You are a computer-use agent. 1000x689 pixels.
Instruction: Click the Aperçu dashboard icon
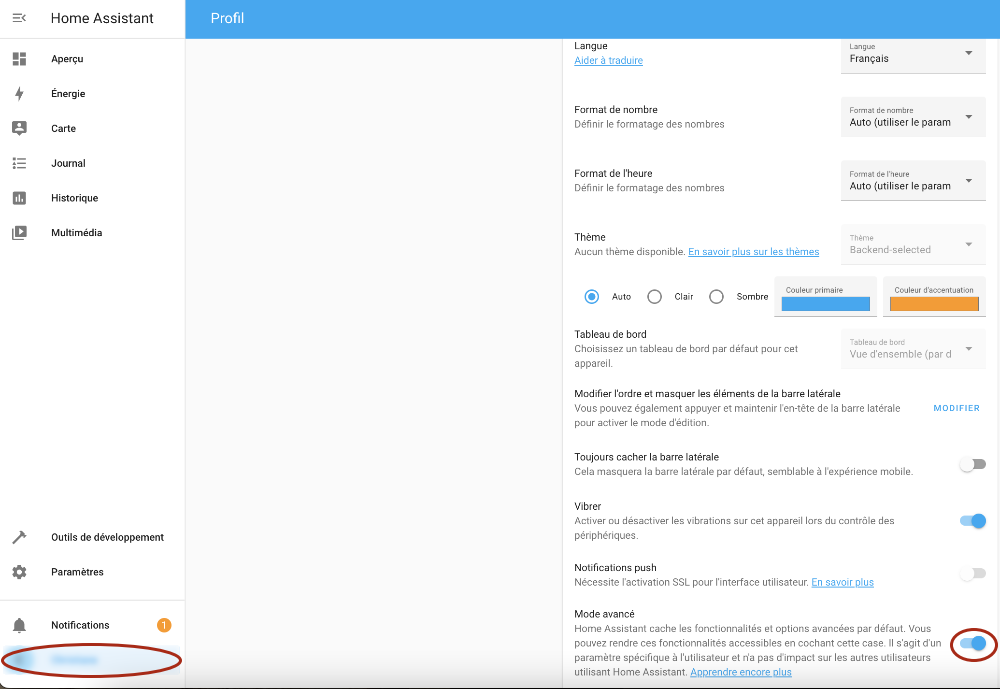pos(19,59)
